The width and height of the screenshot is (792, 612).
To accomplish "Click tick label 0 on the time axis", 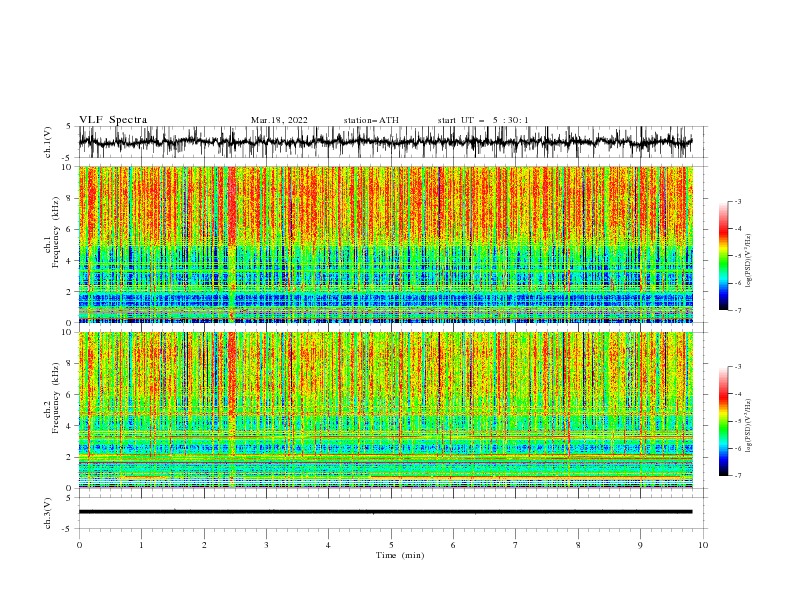I will point(79,545).
